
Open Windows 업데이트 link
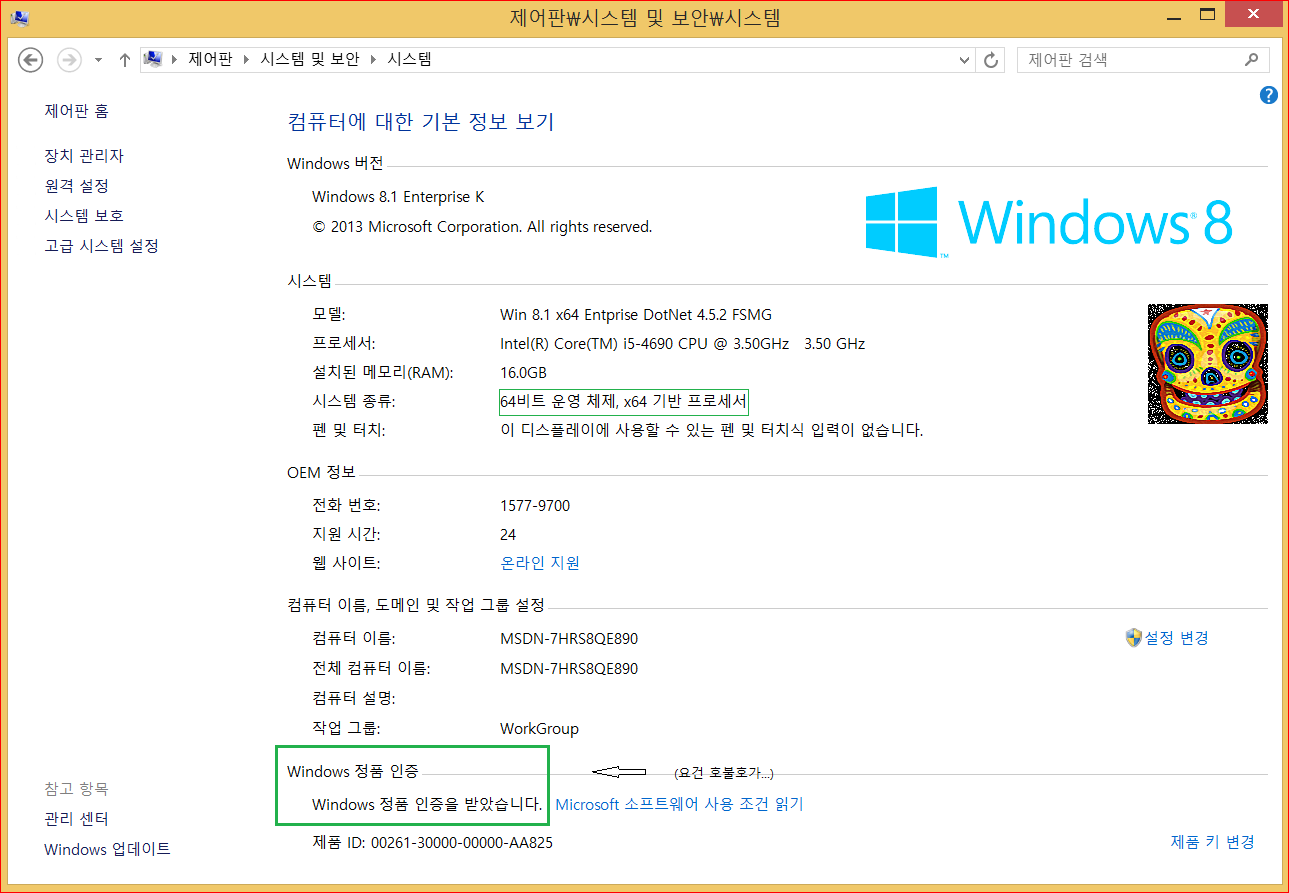pyautogui.click(x=107, y=849)
